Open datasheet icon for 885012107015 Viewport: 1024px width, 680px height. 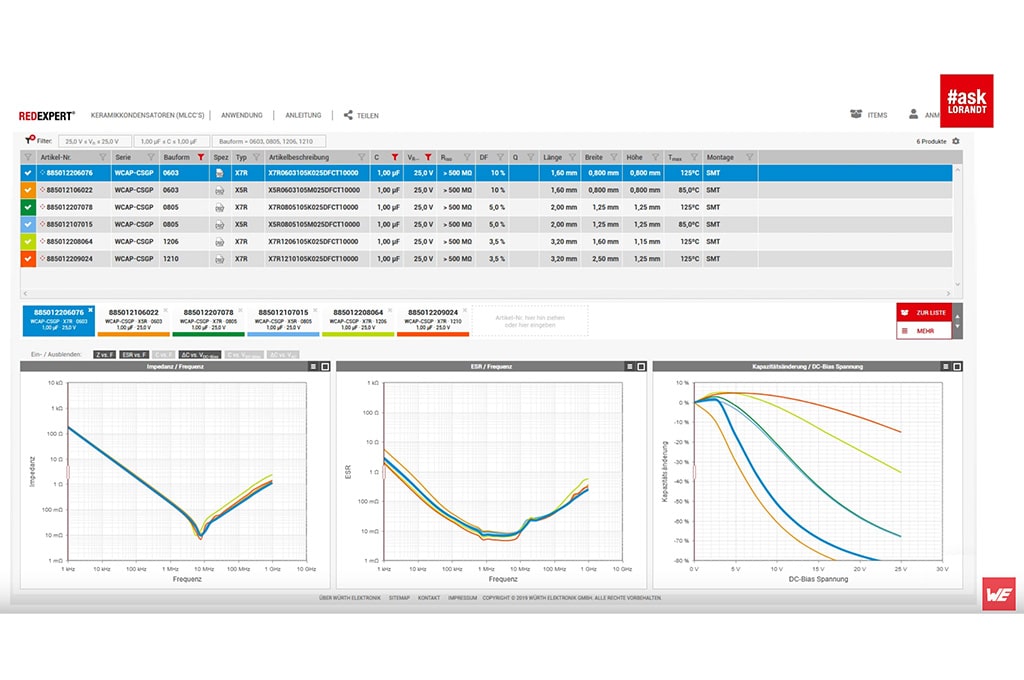(x=220, y=224)
